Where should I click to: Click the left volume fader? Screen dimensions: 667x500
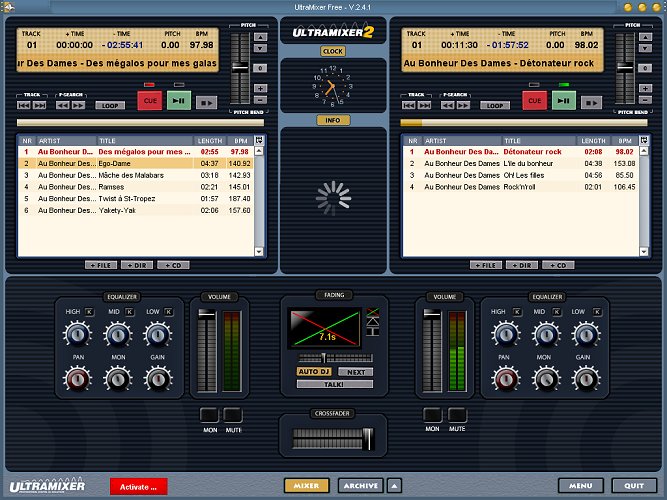[207, 314]
